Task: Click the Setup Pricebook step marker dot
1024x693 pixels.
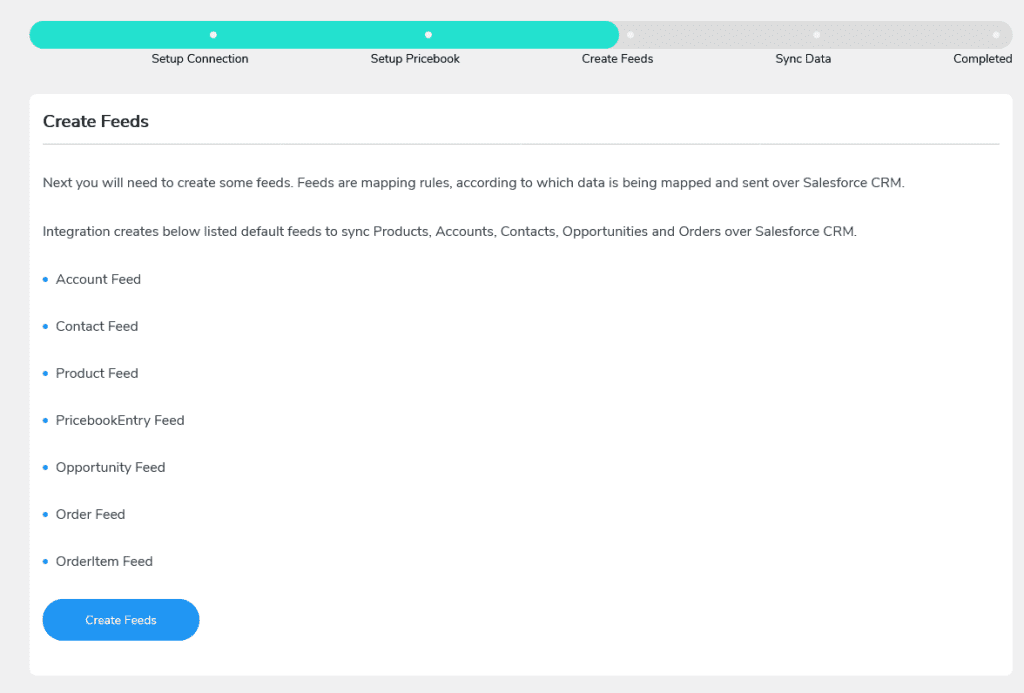Action: point(427,34)
